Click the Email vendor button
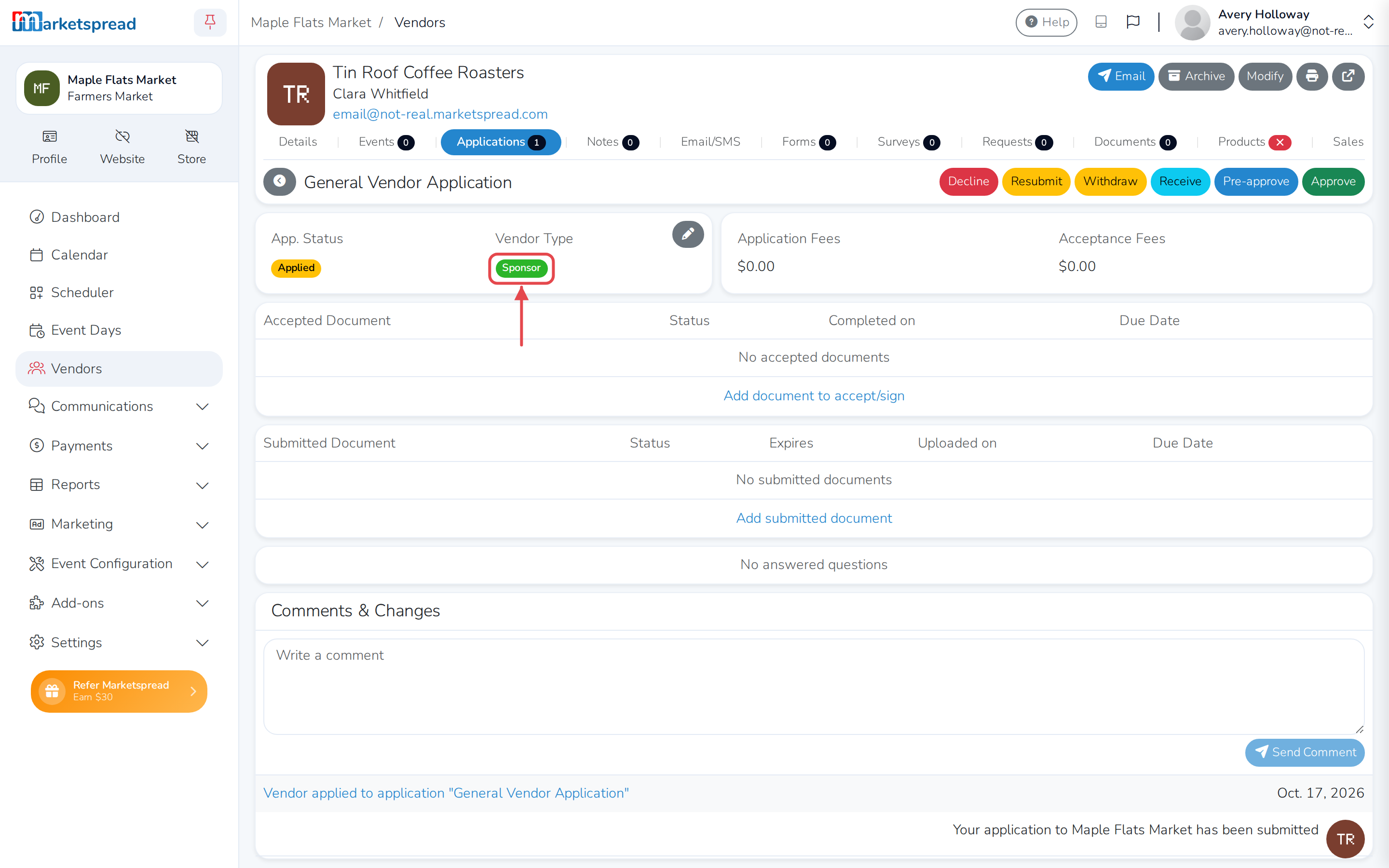The image size is (1389, 868). (1120, 76)
